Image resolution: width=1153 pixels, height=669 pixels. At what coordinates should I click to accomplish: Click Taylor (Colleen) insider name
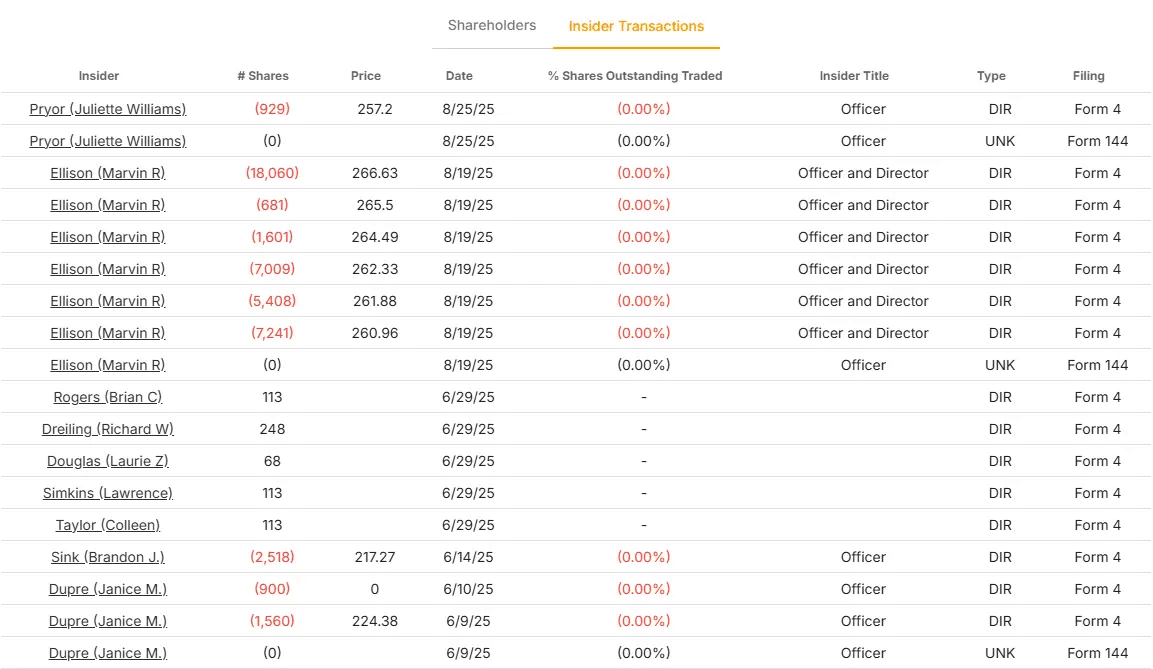[108, 525]
